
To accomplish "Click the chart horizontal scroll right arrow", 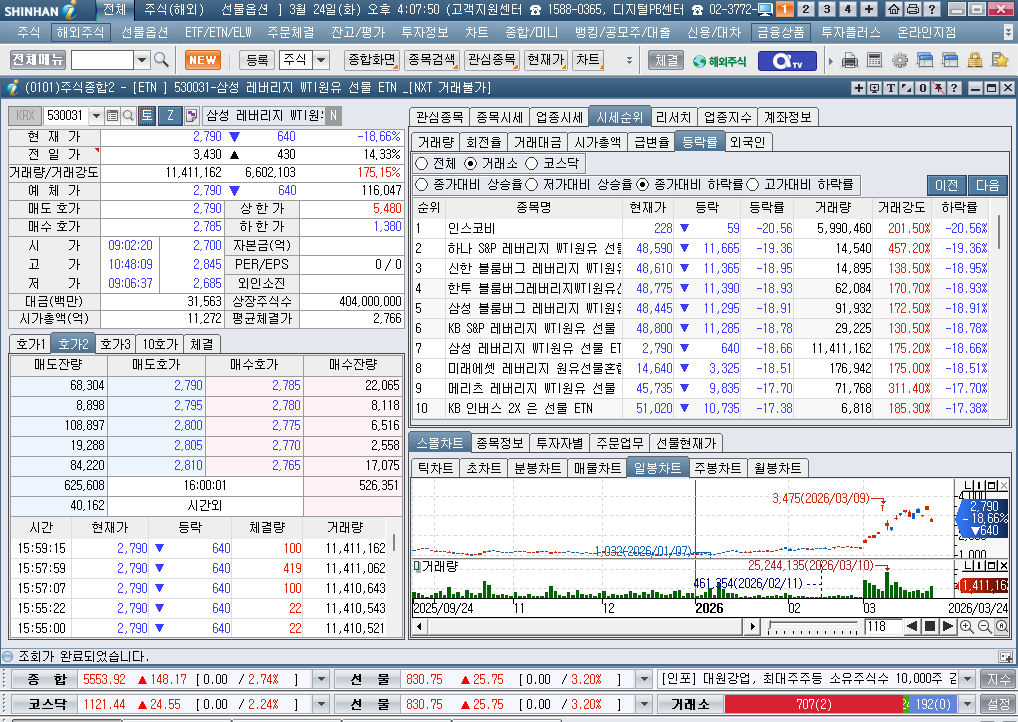I will (752, 627).
